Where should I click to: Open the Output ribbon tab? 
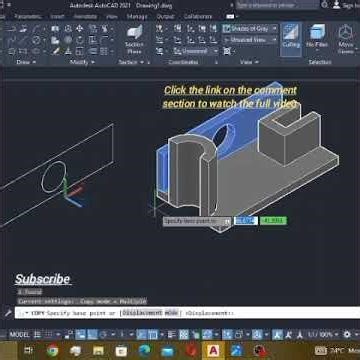pyautogui.click(x=165, y=17)
